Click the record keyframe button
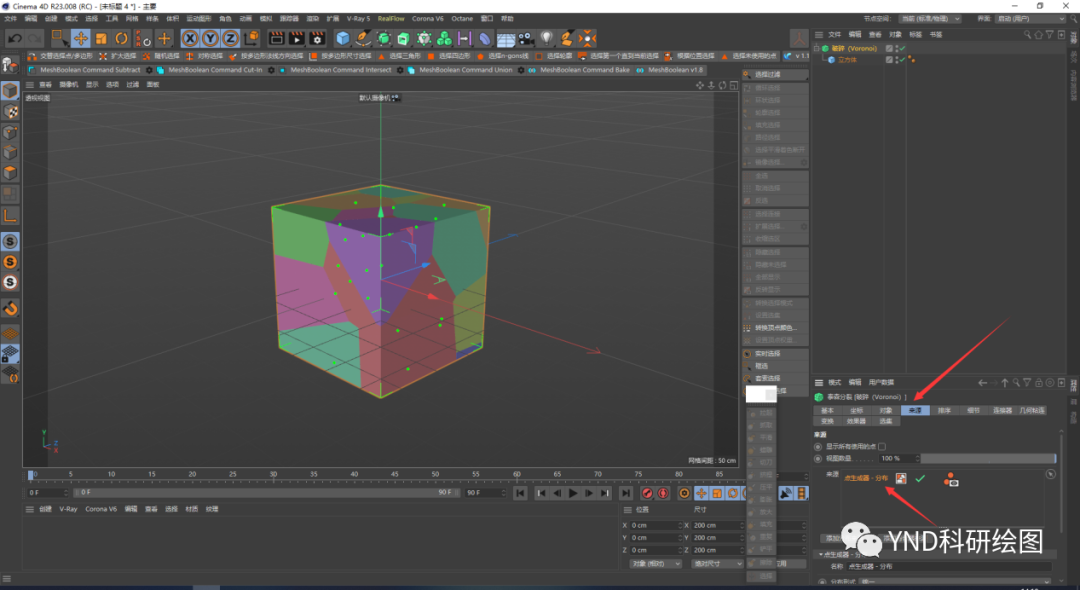 click(x=647, y=493)
